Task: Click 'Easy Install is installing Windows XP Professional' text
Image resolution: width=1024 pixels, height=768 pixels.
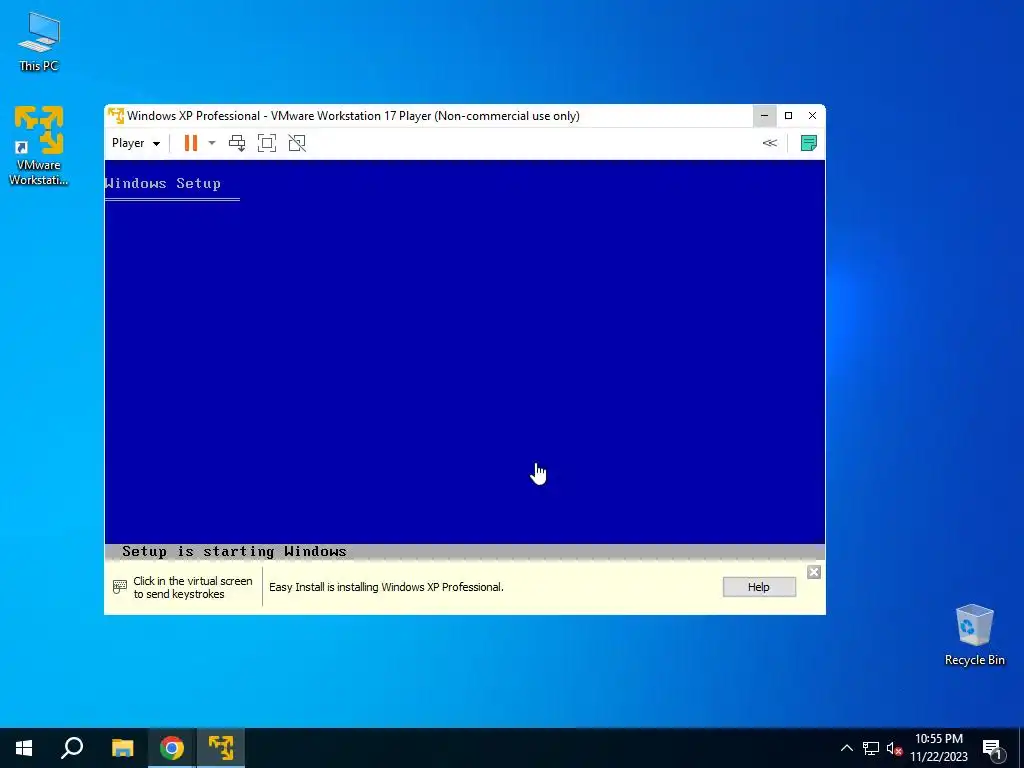Action: [x=386, y=587]
